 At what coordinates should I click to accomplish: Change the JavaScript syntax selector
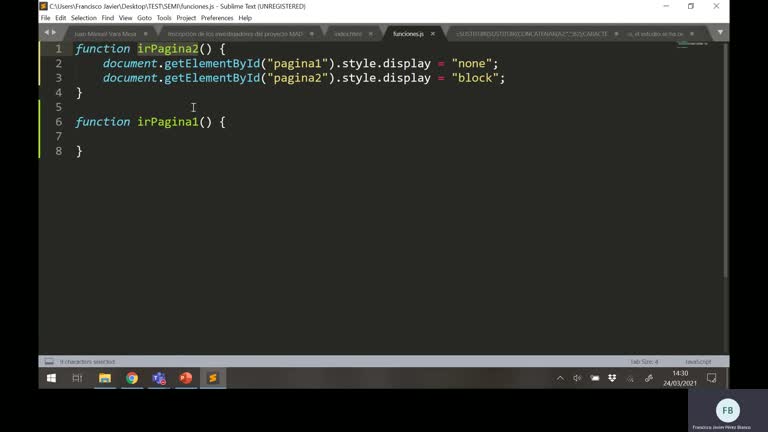[697, 361]
